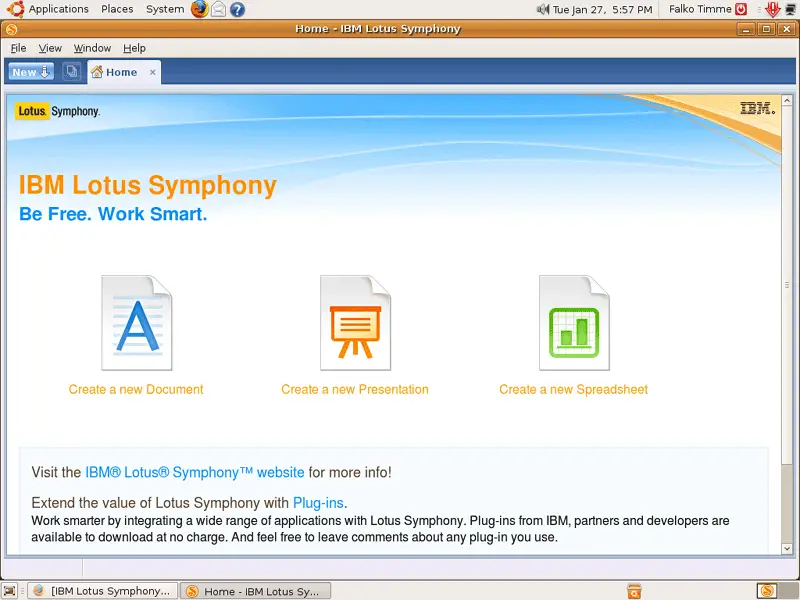Click the Home - IBM Lotus Symphony taskbar button
Viewport: 800px width, 600px height.
(256, 591)
